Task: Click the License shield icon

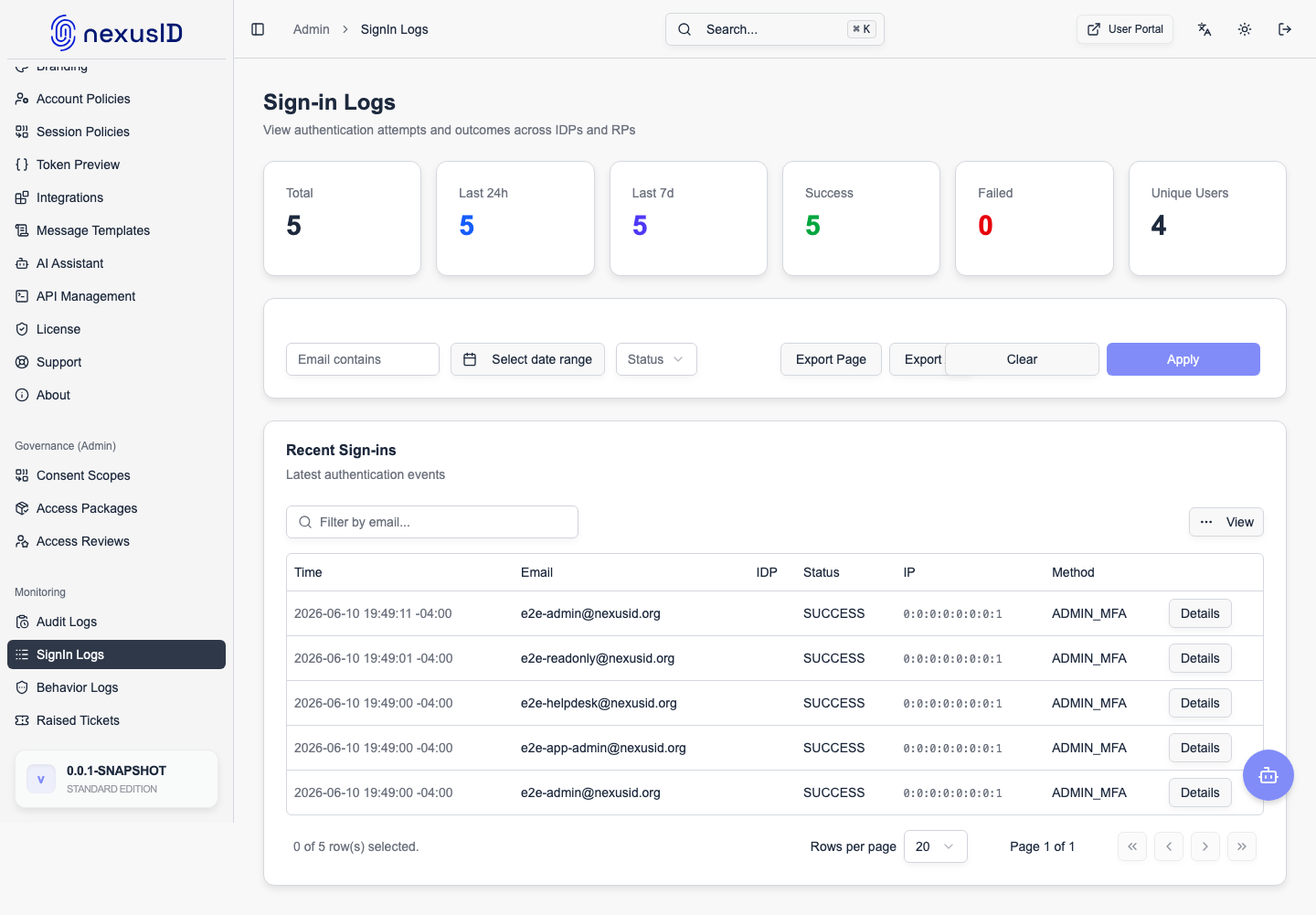Action: coord(22,329)
